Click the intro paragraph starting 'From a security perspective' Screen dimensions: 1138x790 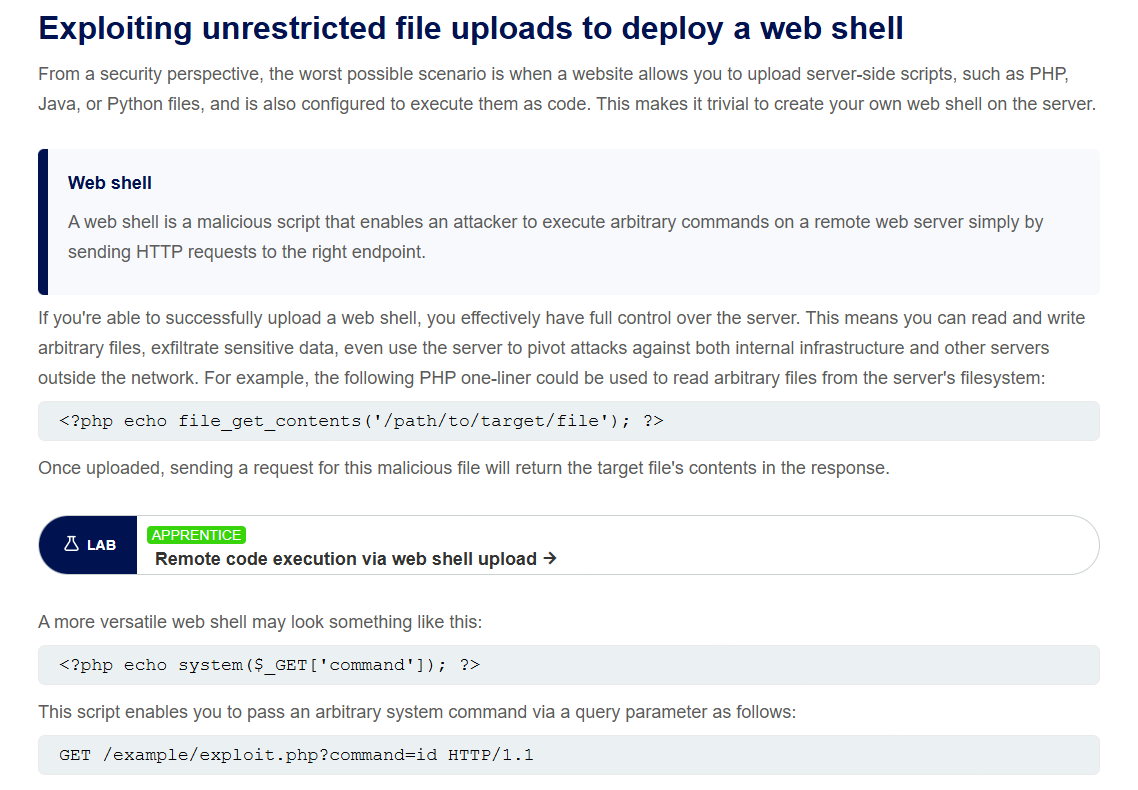567,89
